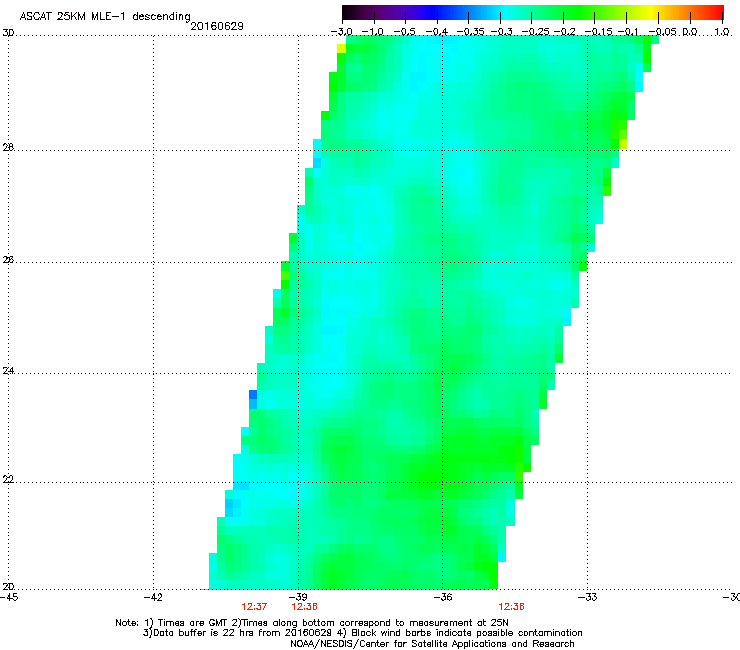Screen dimensions: 740x650
Task: Click note "1) Times are GMT"
Action: point(187,623)
